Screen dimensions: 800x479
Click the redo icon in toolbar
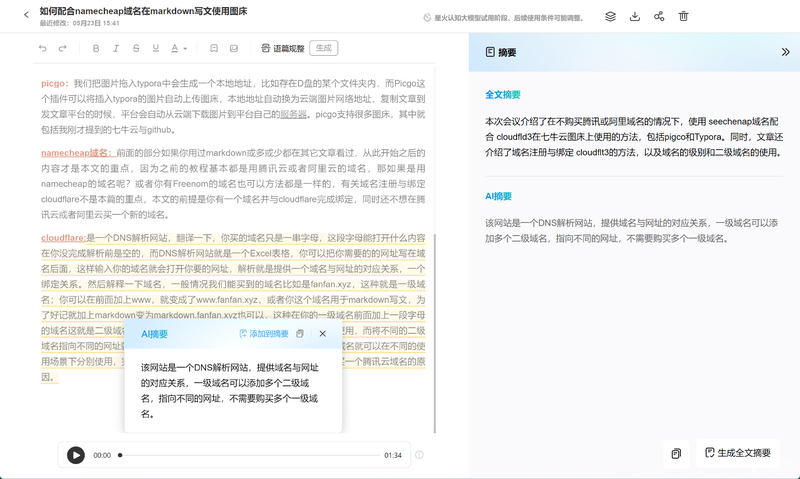(x=62, y=48)
